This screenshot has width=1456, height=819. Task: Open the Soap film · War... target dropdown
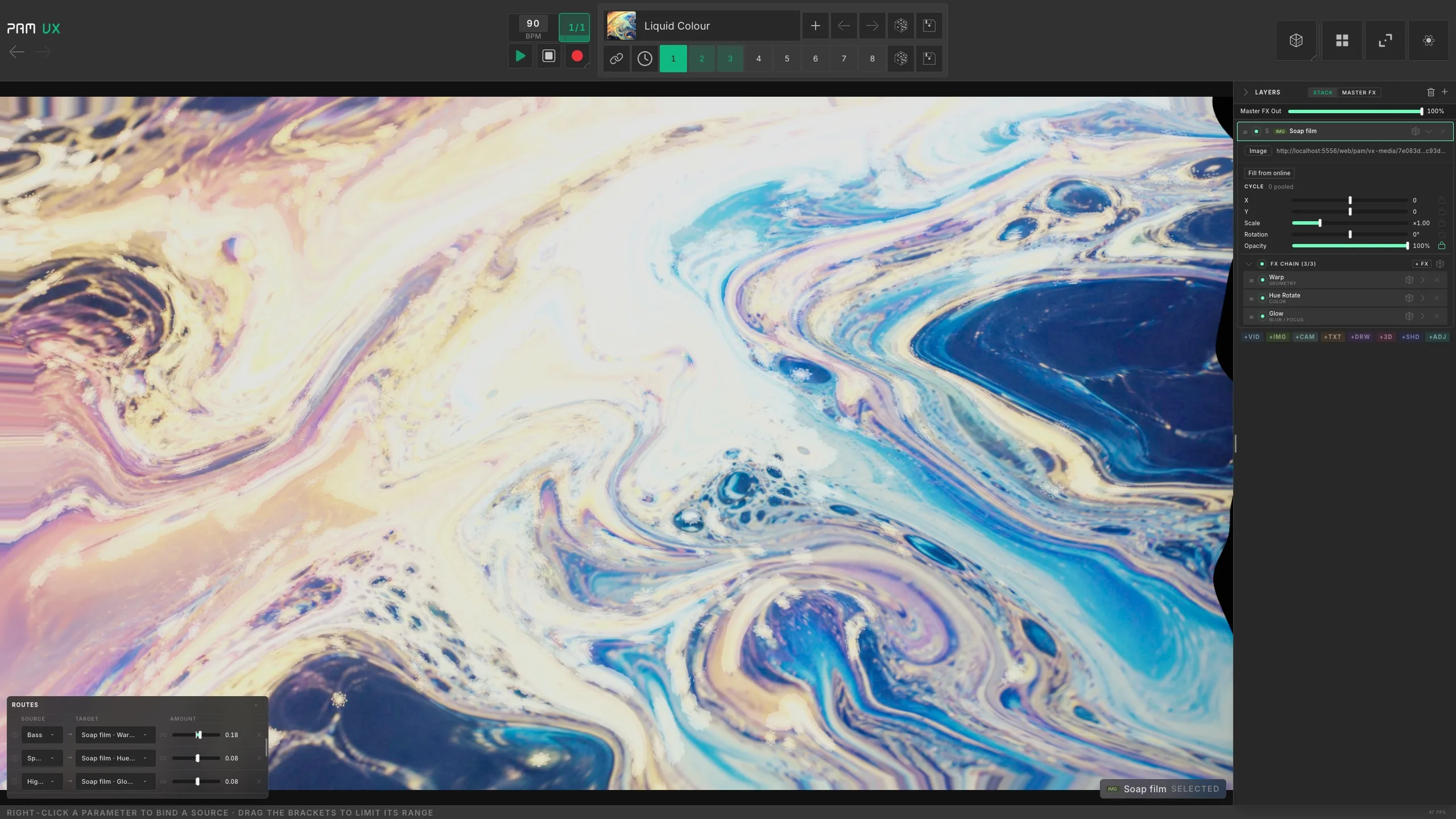[x=115, y=735]
